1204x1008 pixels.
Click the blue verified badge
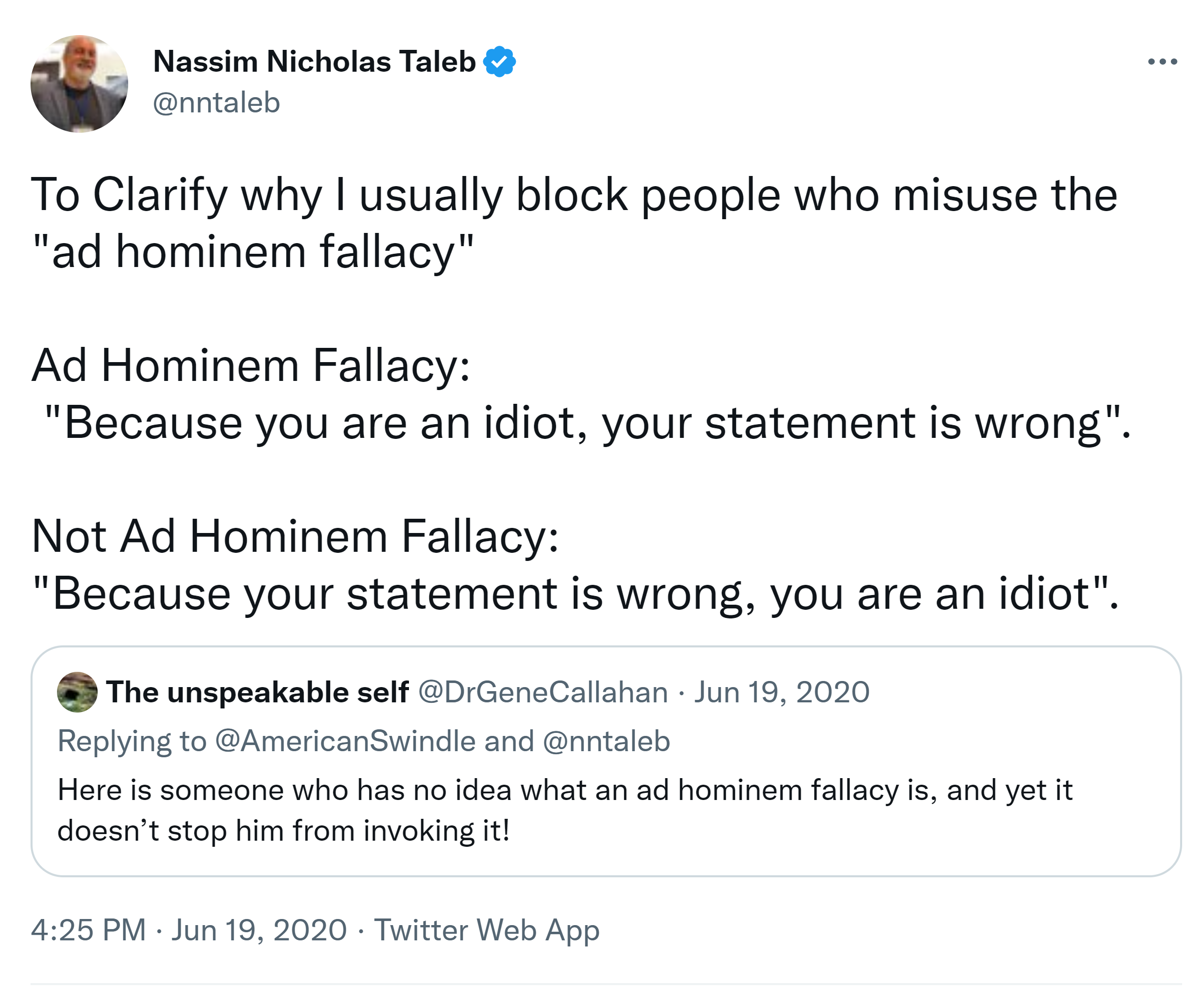500,62
